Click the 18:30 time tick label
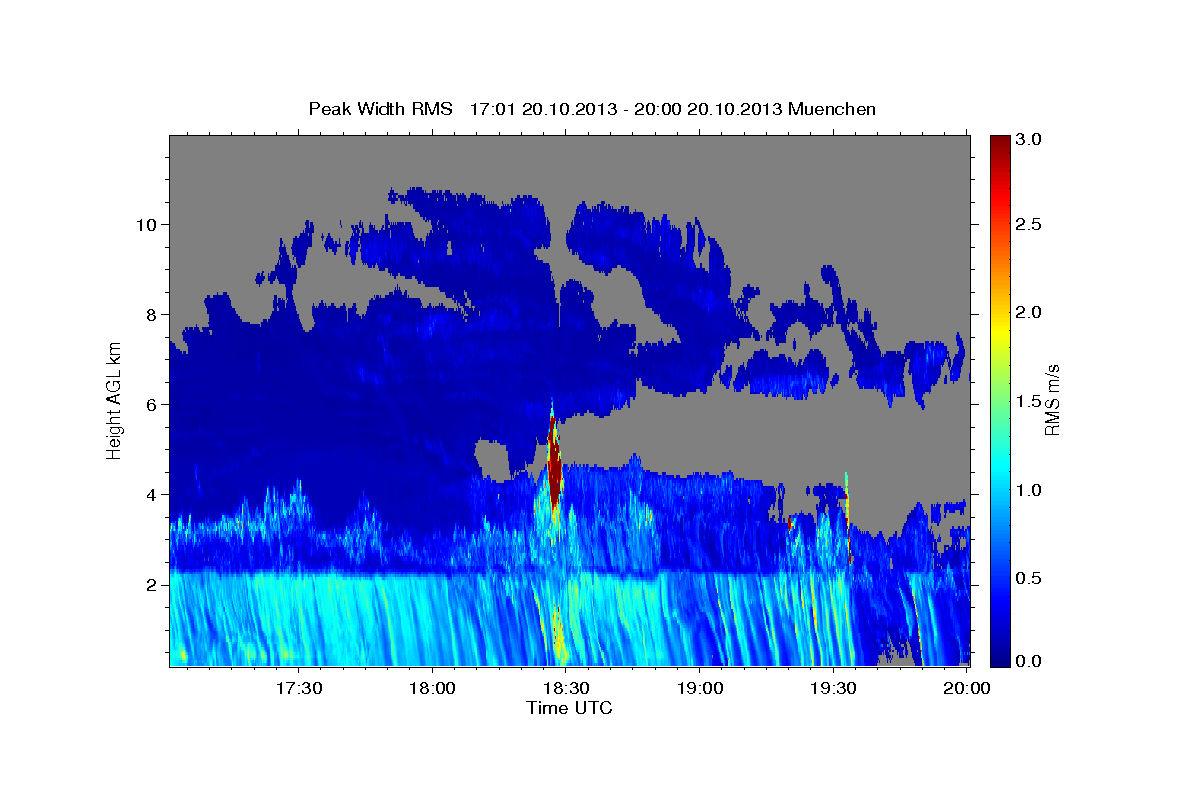 pyautogui.click(x=566, y=688)
